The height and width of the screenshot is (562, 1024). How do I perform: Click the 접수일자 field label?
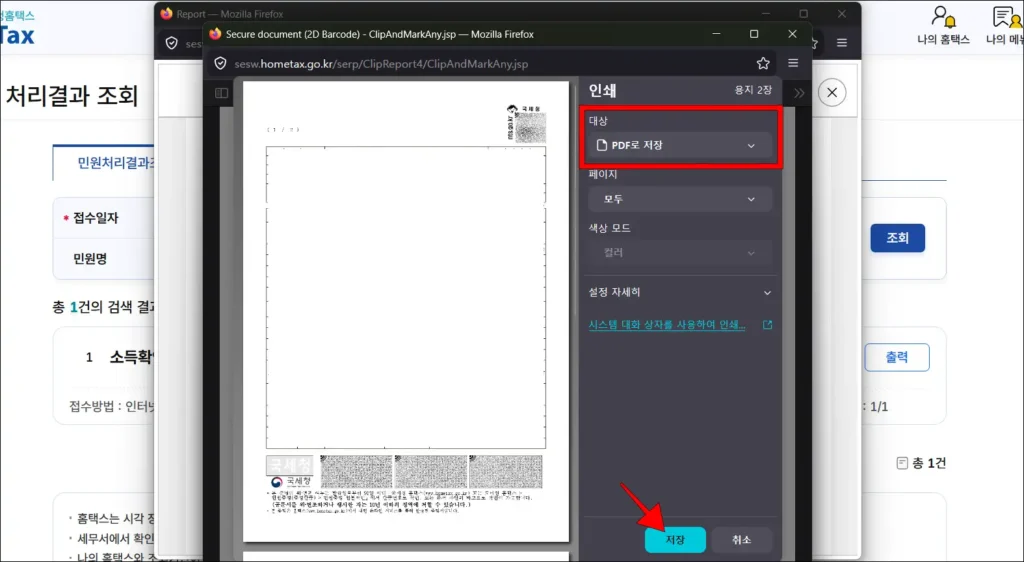[95, 218]
